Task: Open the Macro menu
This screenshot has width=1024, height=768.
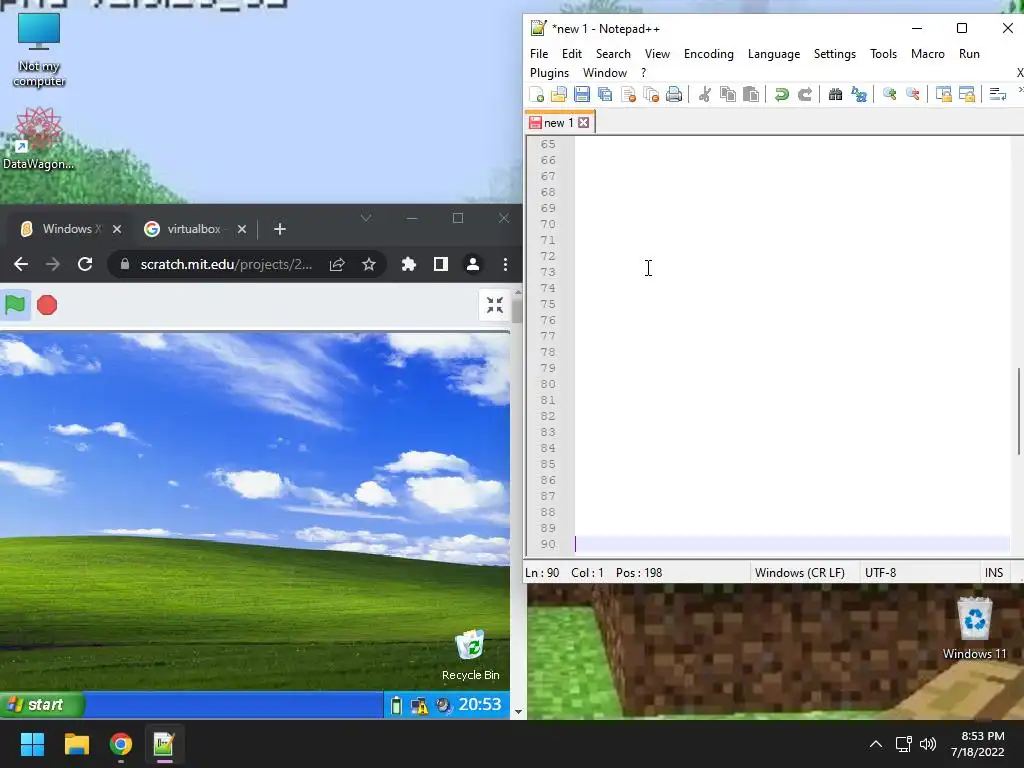Action: coord(927,54)
